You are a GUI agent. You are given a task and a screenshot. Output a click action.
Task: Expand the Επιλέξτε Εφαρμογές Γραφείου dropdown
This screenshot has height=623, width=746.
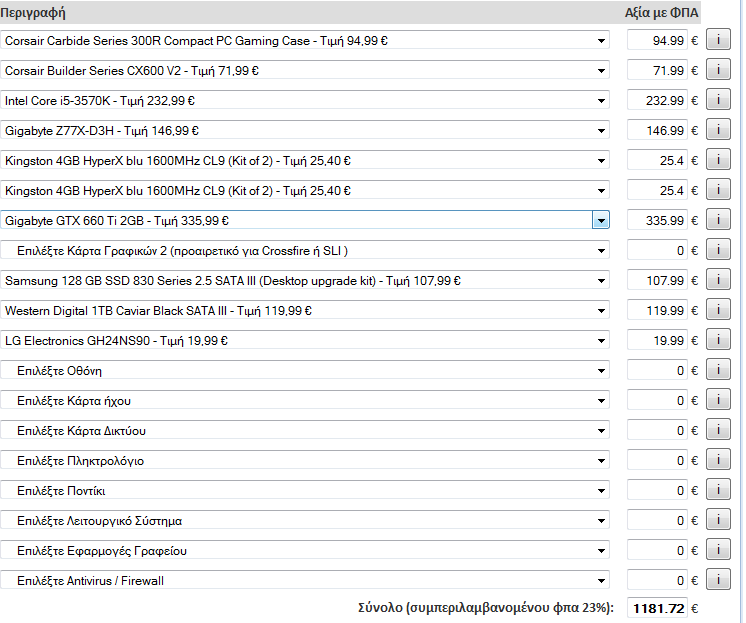(x=304, y=551)
